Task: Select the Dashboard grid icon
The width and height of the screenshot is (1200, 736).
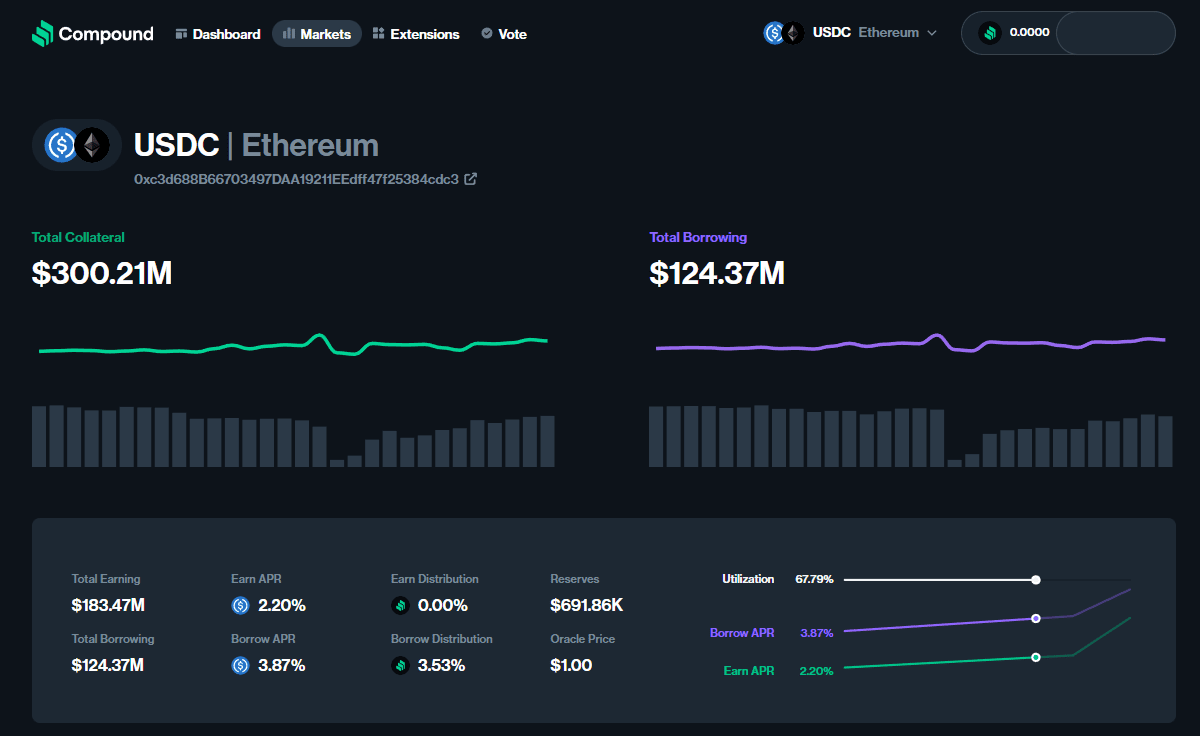Action: [x=181, y=33]
